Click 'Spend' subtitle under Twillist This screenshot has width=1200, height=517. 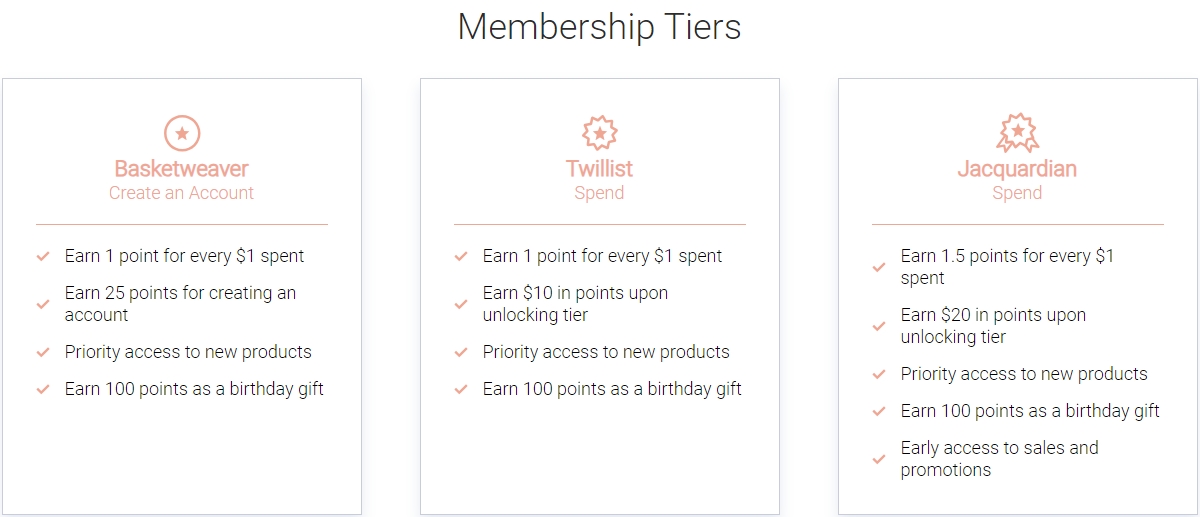click(599, 193)
